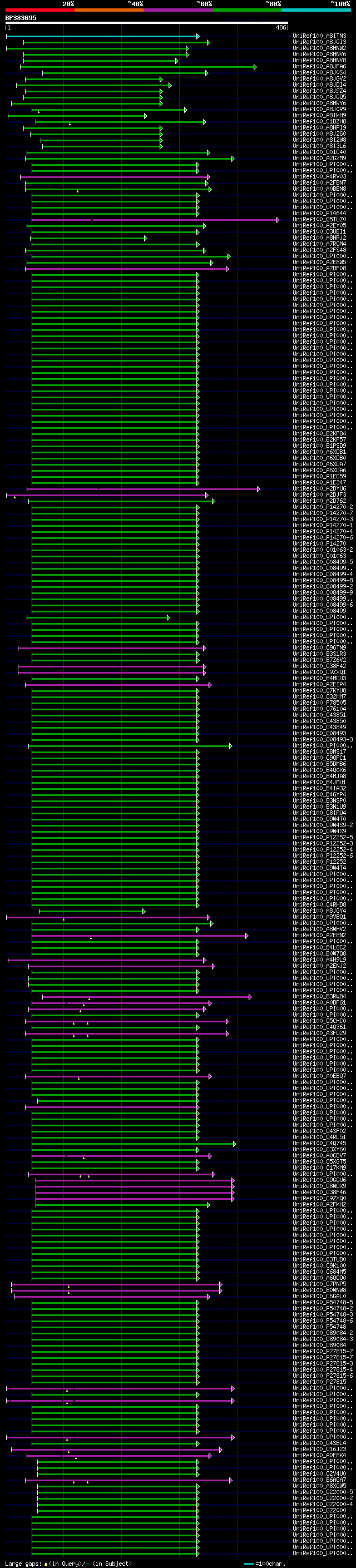Select hit label UniRef100_P14270-2
The image size is (356, 1568).
point(323,507)
